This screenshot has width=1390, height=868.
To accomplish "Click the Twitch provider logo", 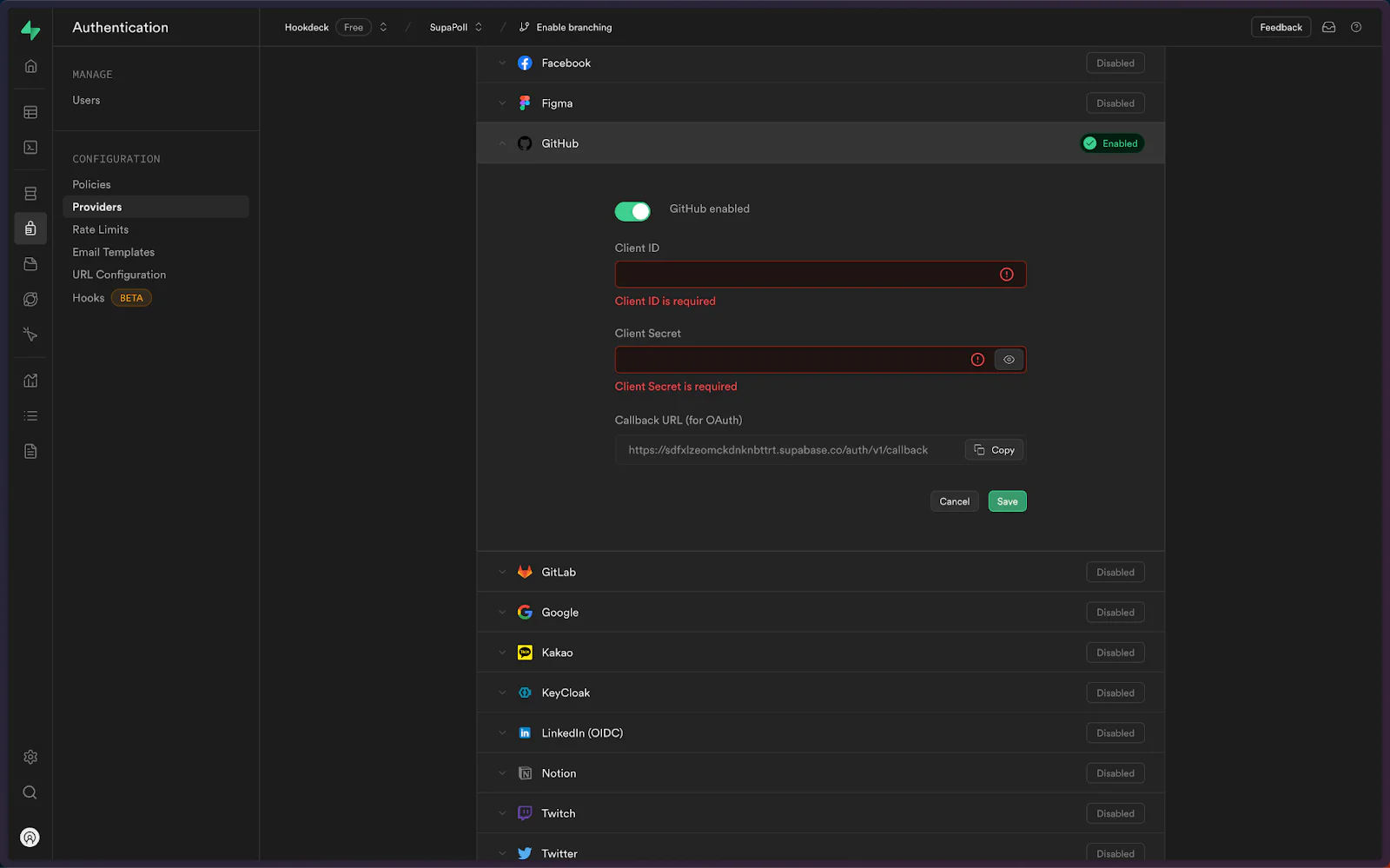I will coord(525,813).
